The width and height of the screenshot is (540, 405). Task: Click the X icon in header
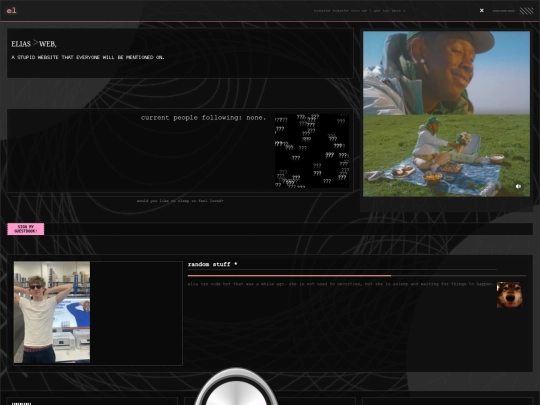click(x=482, y=10)
